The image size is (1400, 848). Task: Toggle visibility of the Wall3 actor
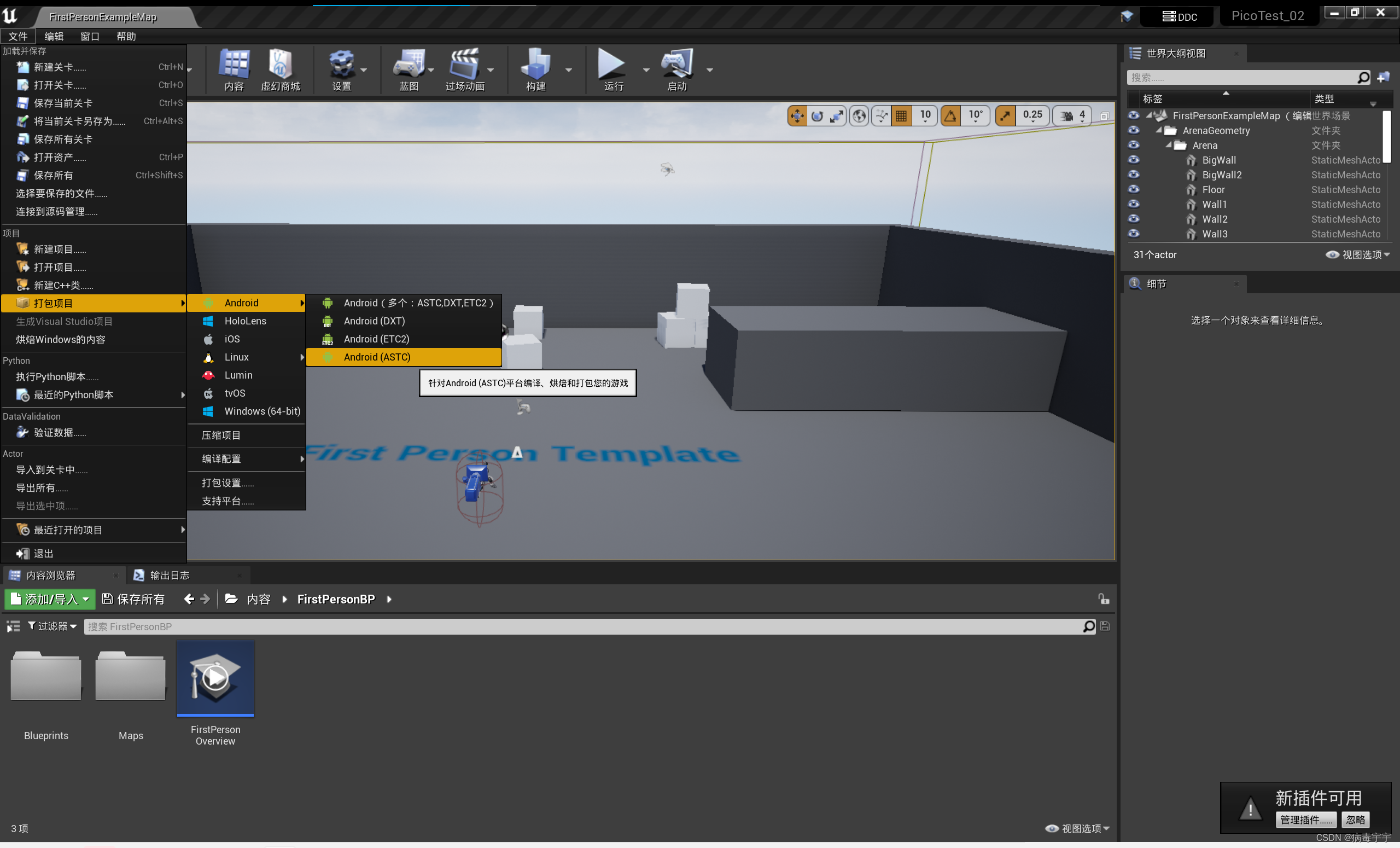coord(1133,234)
